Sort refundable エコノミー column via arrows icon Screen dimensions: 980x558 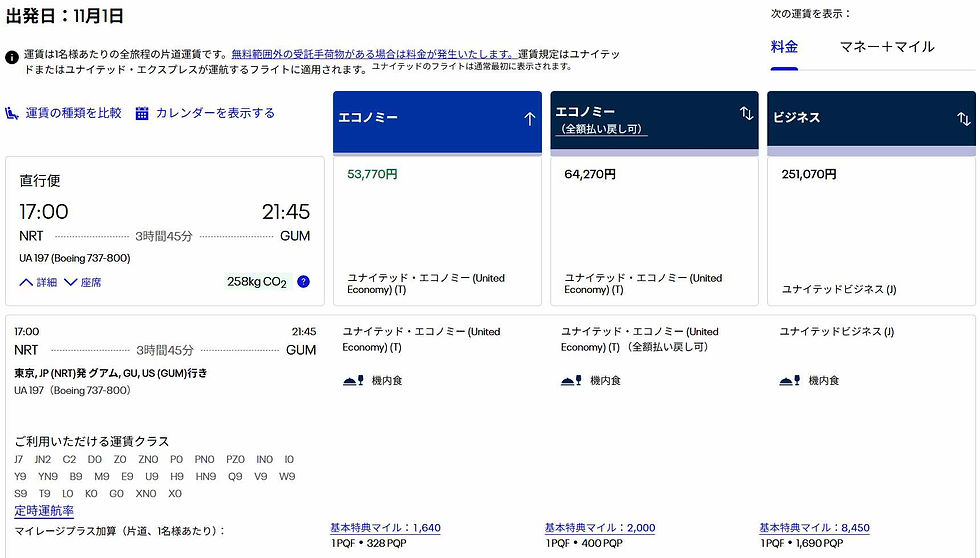click(x=746, y=113)
